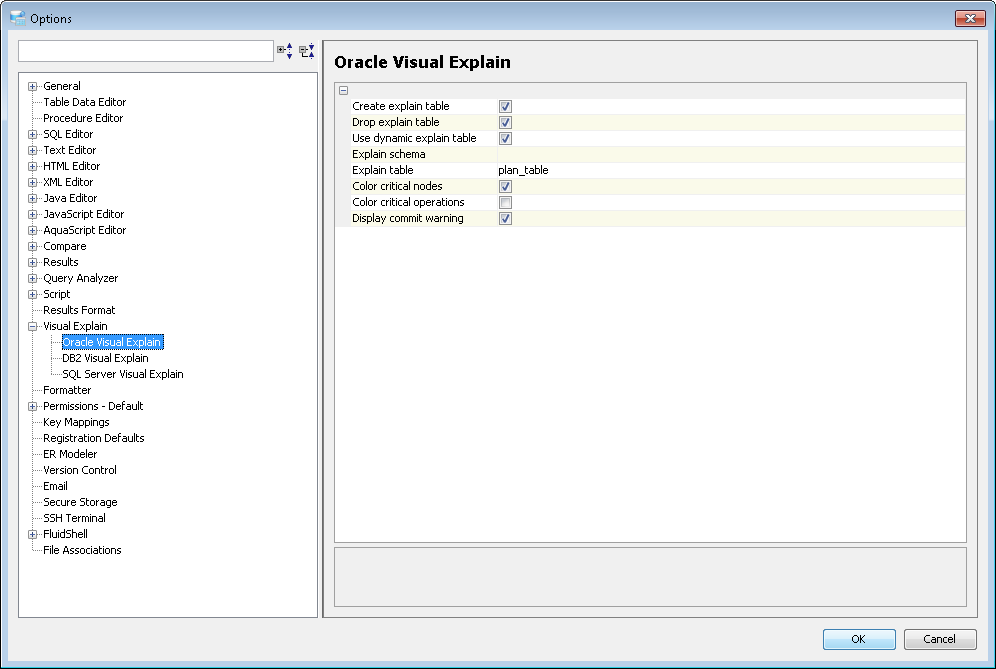Screen dimensions: 996x669
Task: Open Registration Defaults options
Action: click(93, 438)
